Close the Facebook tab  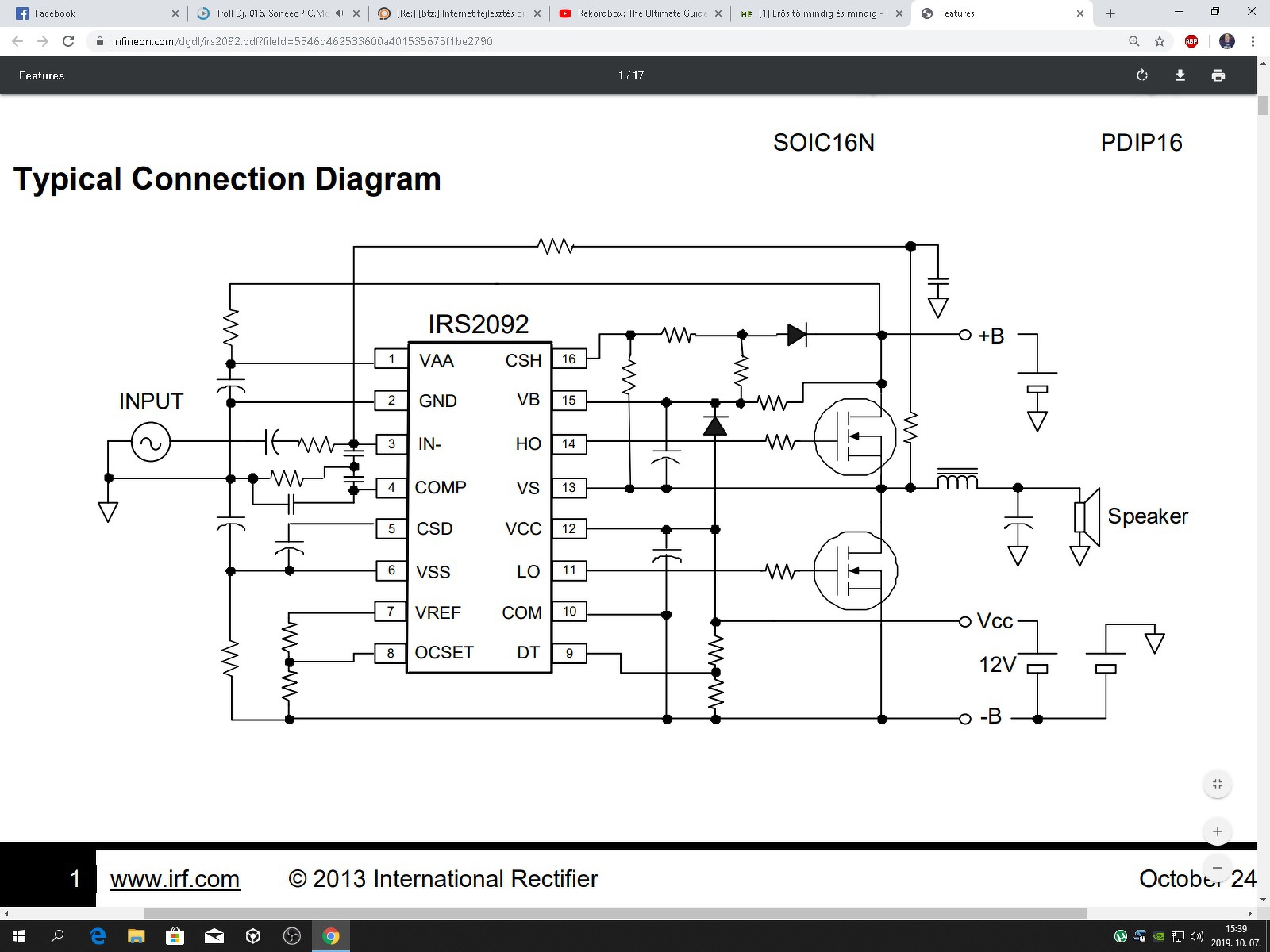click(175, 13)
